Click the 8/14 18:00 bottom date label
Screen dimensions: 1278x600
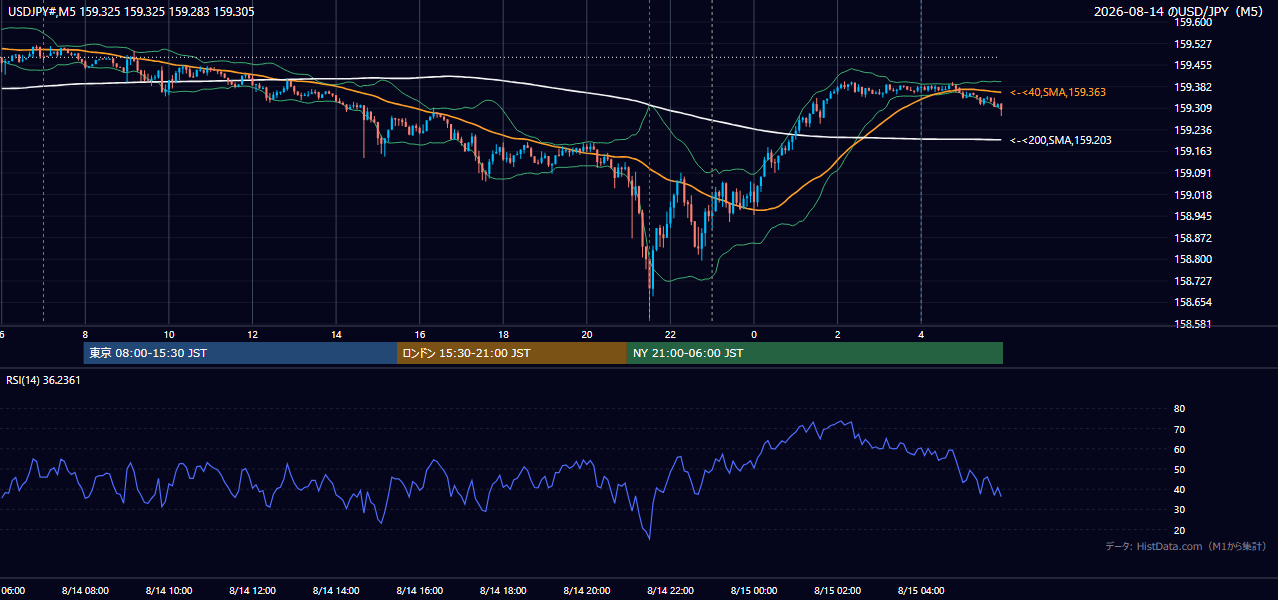(503, 590)
